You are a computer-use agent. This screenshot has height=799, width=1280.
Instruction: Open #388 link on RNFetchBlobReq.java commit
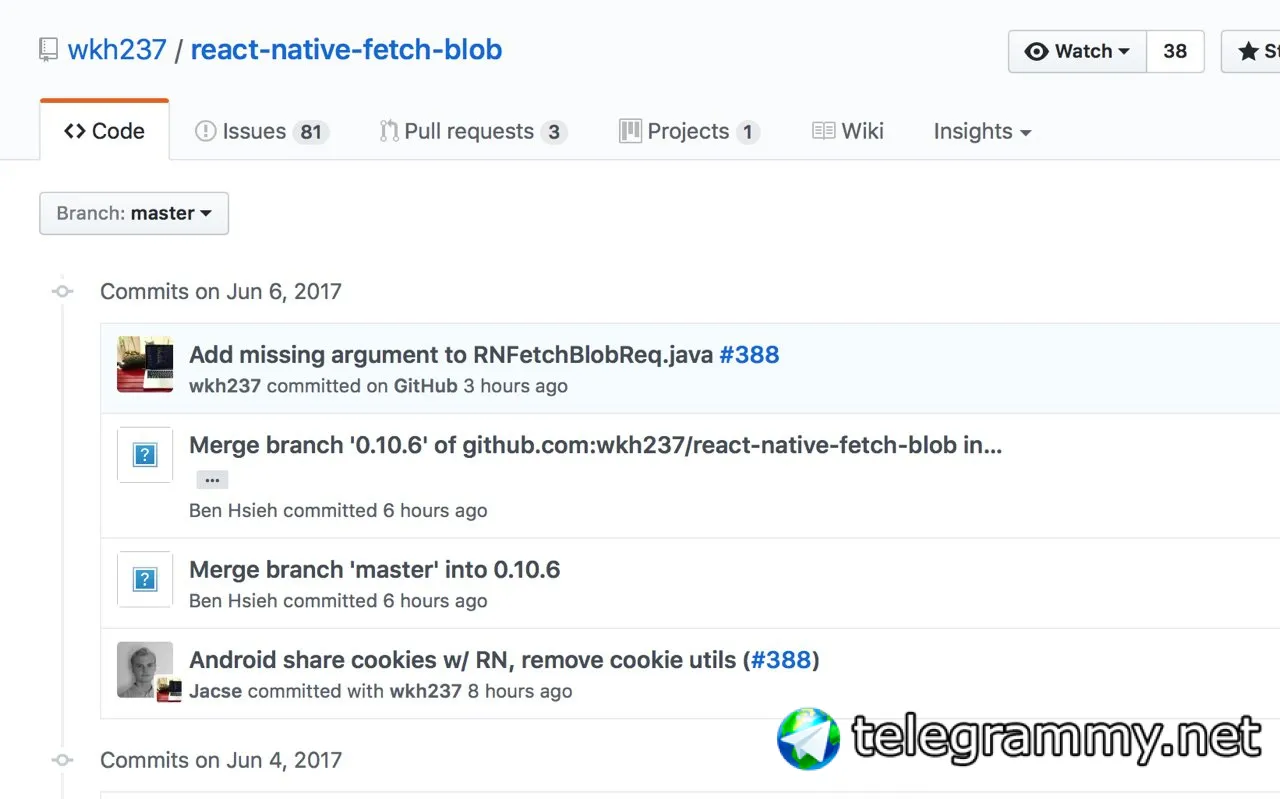click(749, 355)
